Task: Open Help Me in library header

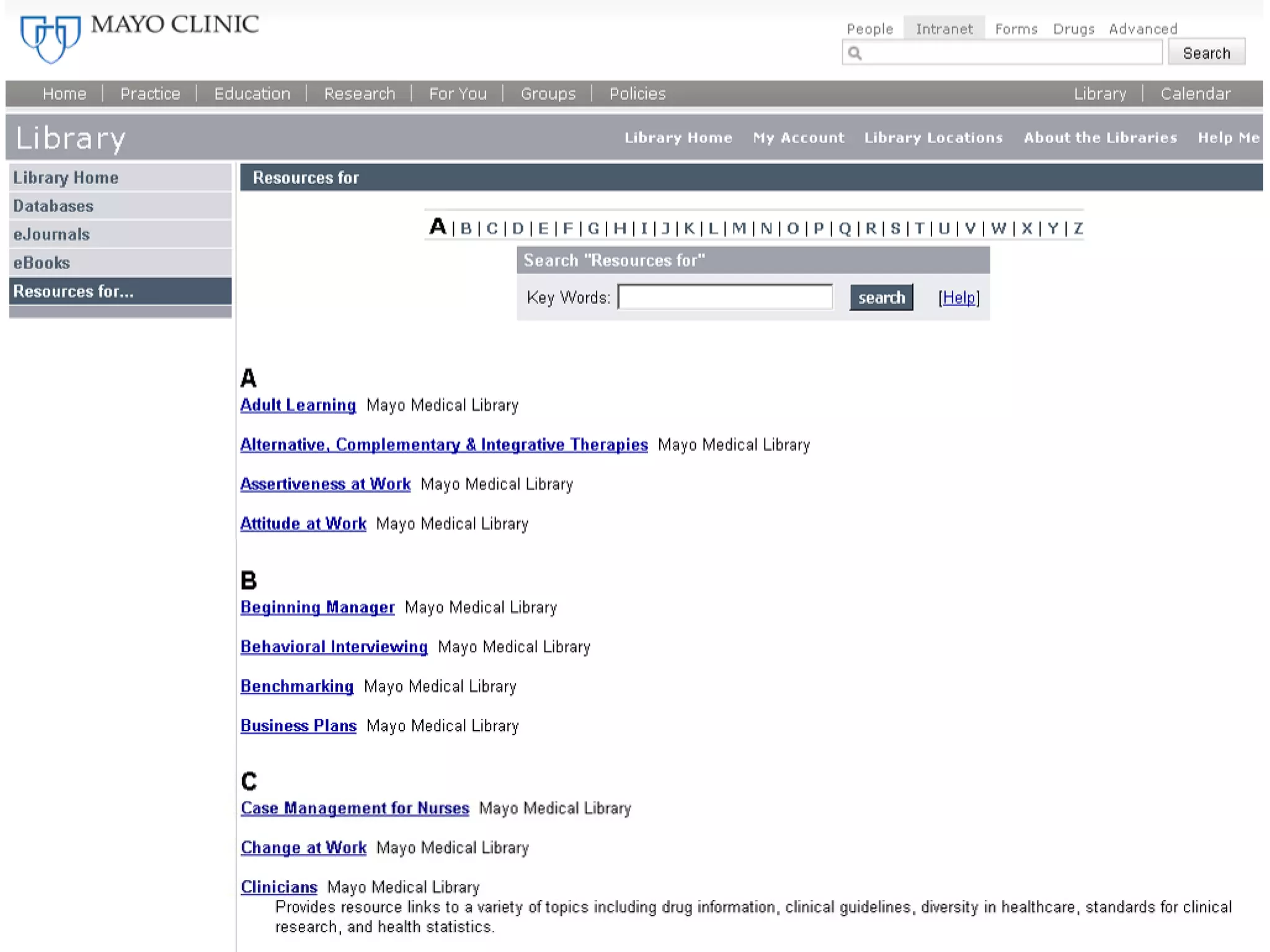Action: pos(1228,138)
